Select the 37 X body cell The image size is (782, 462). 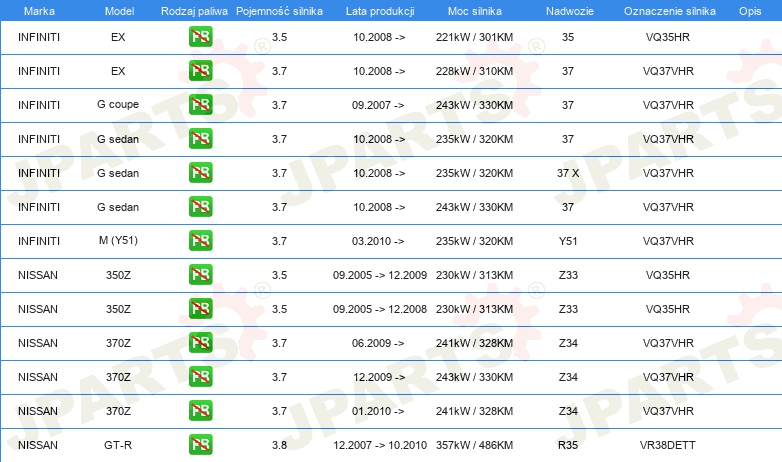click(x=568, y=173)
